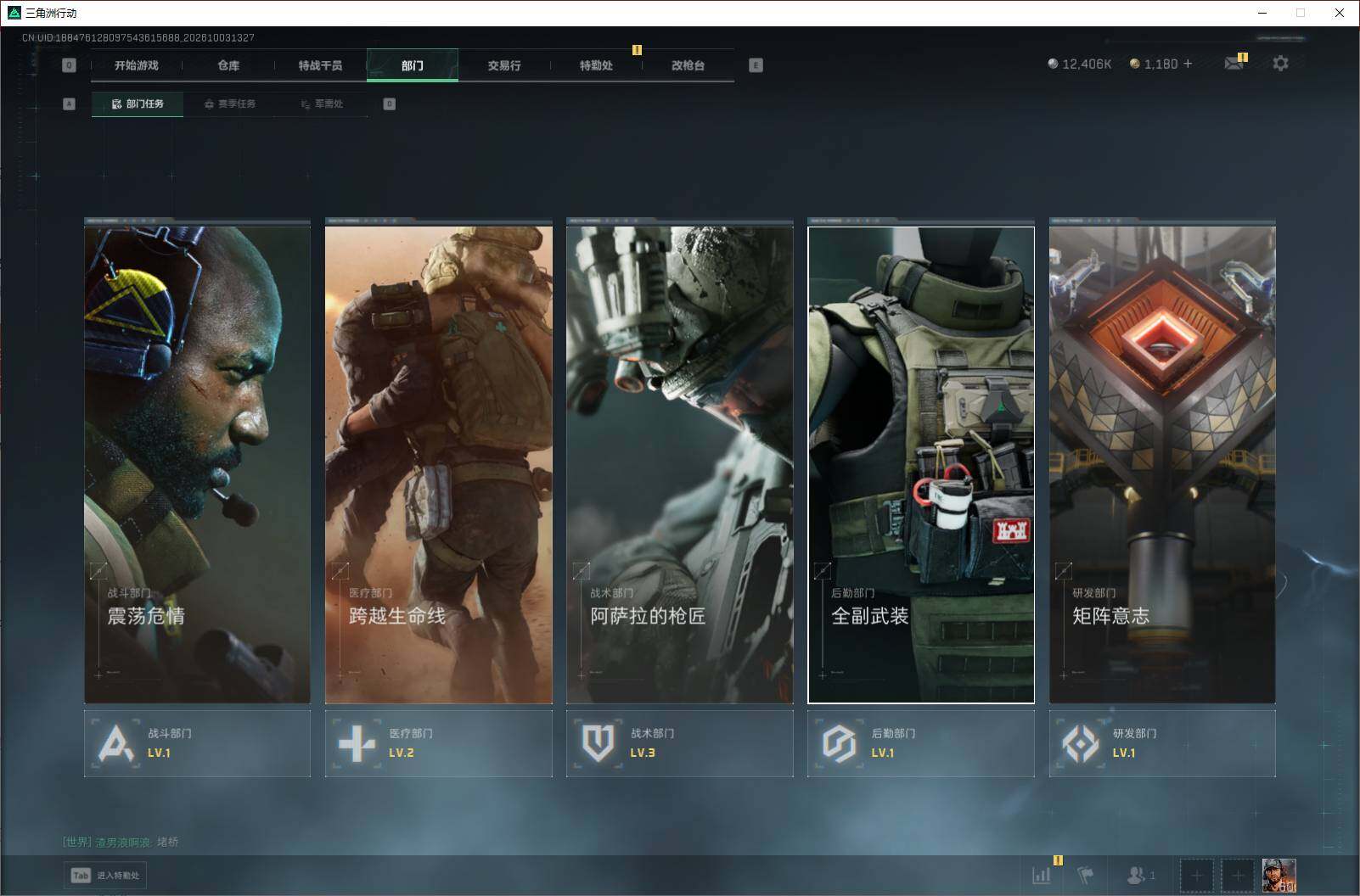1360x896 pixels.
Task: Click the 医疗部门 cross emblem icon
Action: click(x=357, y=743)
